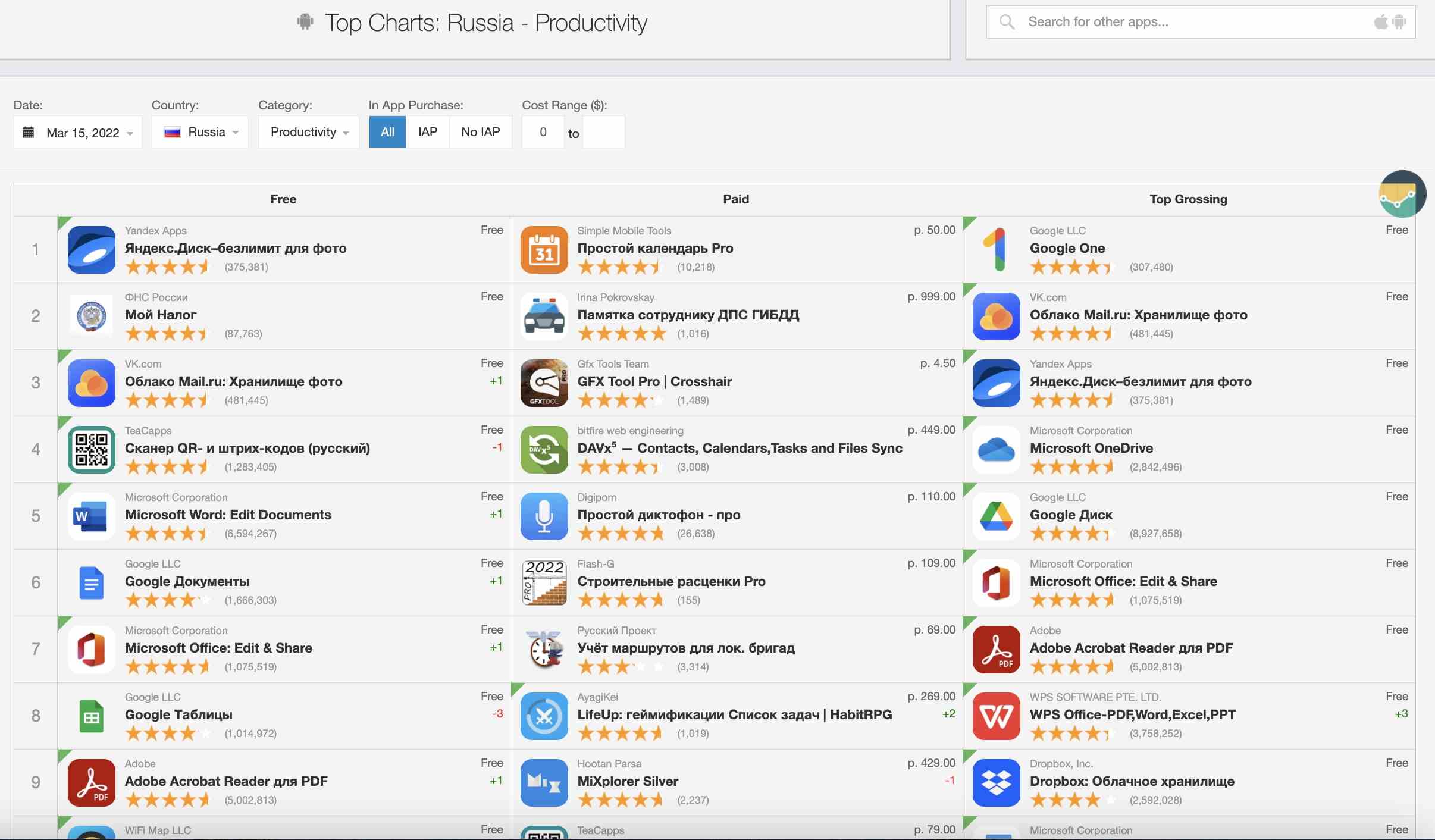Image resolution: width=1435 pixels, height=840 pixels.
Task: Click the p. 449.00 price for DAVx5
Action: click(931, 430)
